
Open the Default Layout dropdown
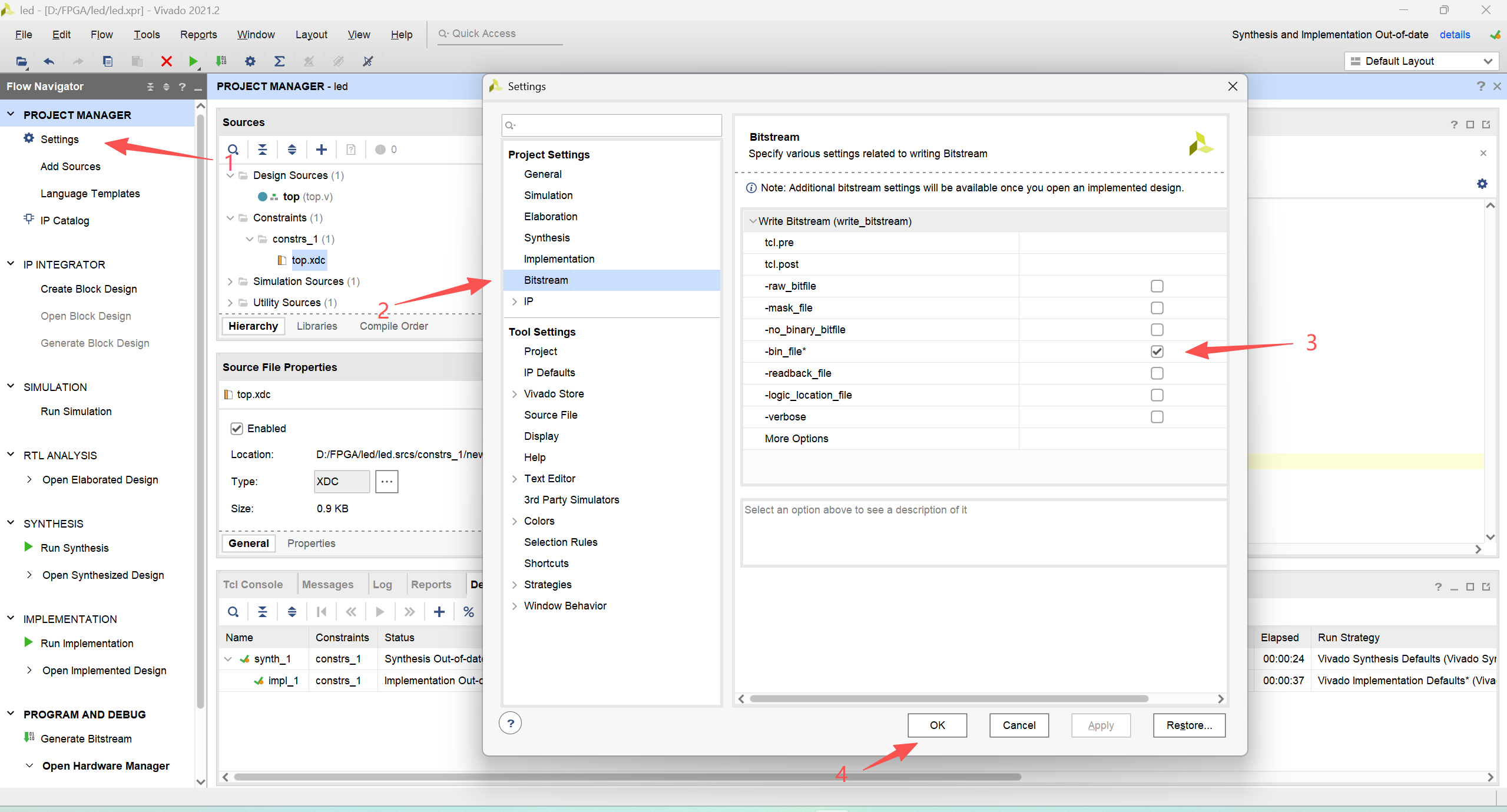pyautogui.click(x=1421, y=61)
